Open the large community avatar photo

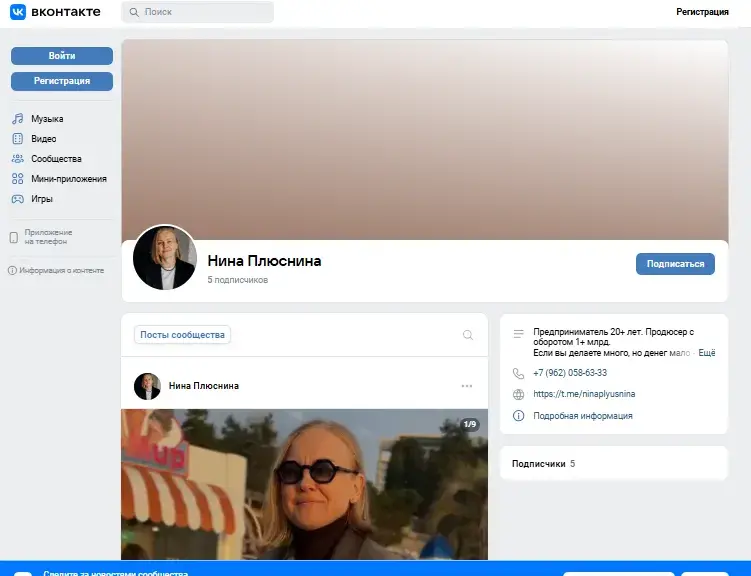coord(165,258)
